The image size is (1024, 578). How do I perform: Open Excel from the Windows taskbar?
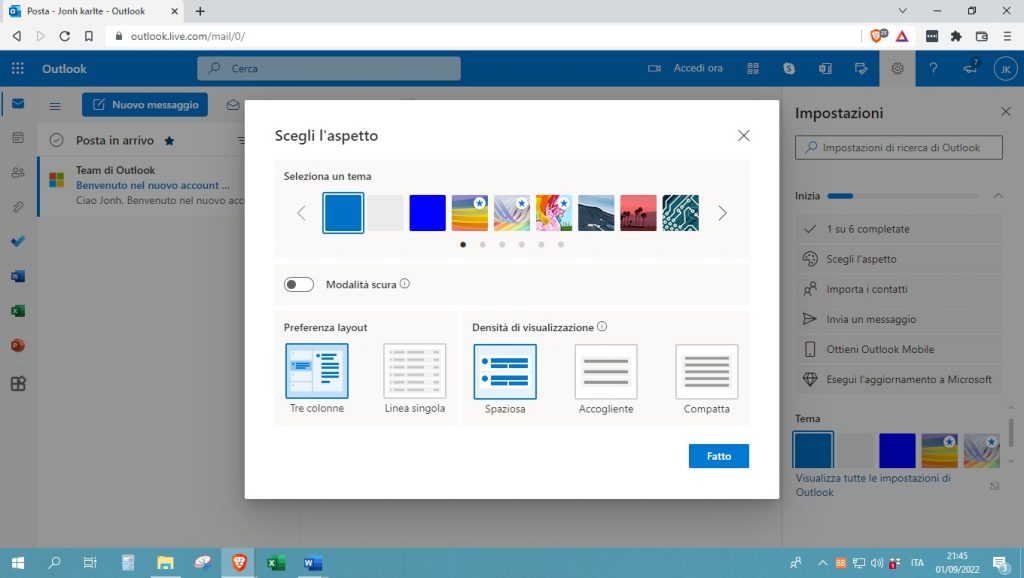point(276,563)
